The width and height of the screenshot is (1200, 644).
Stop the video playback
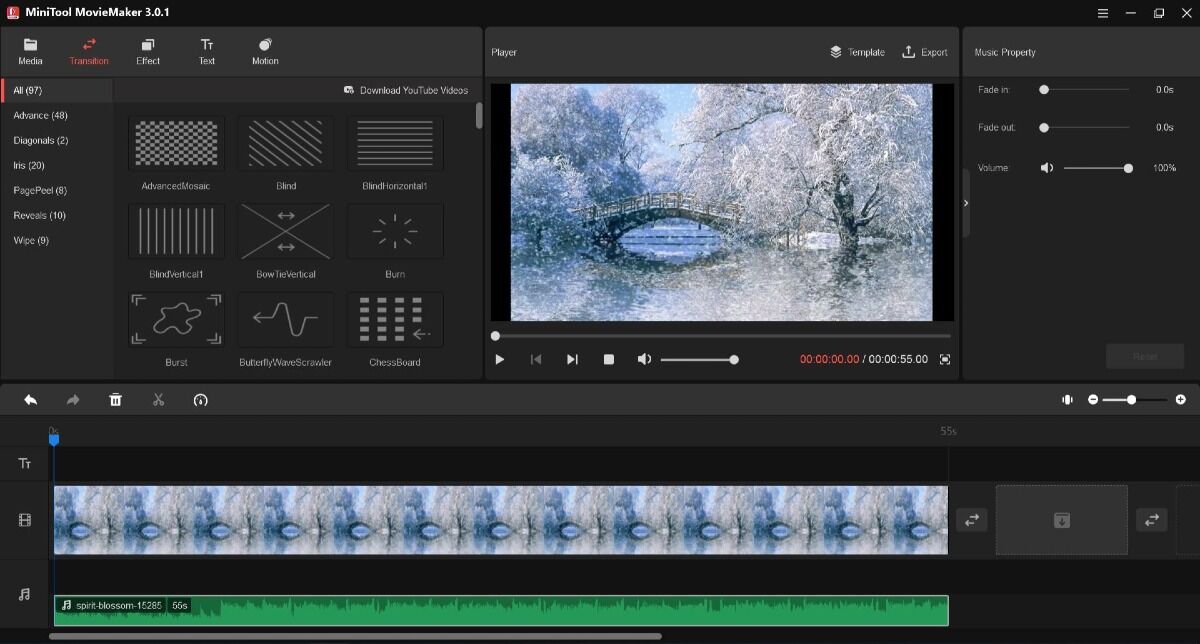[x=608, y=359]
